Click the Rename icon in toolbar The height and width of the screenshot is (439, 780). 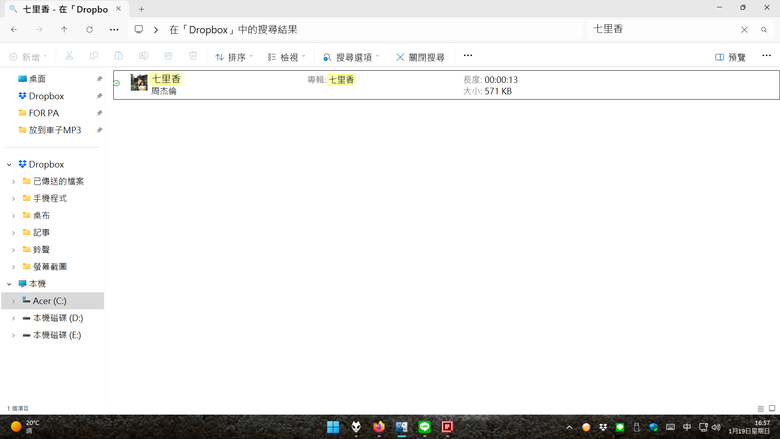[143, 56]
